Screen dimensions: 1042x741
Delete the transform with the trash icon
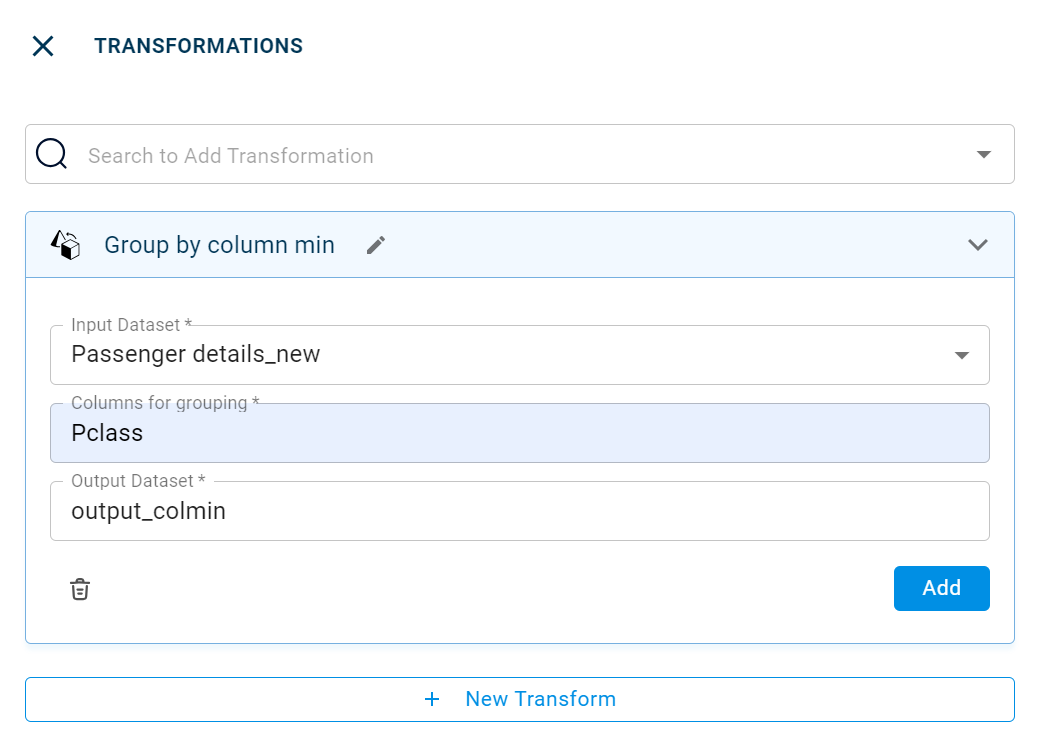click(x=80, y=589)
